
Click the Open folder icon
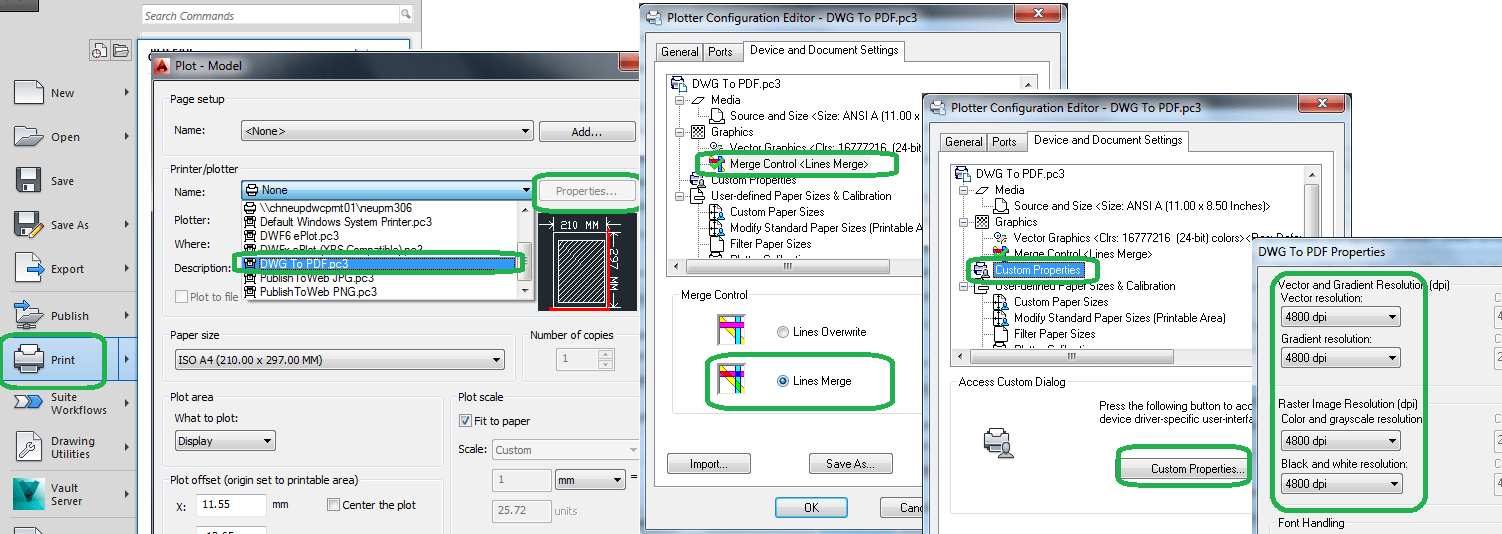(x=28, y=136)
